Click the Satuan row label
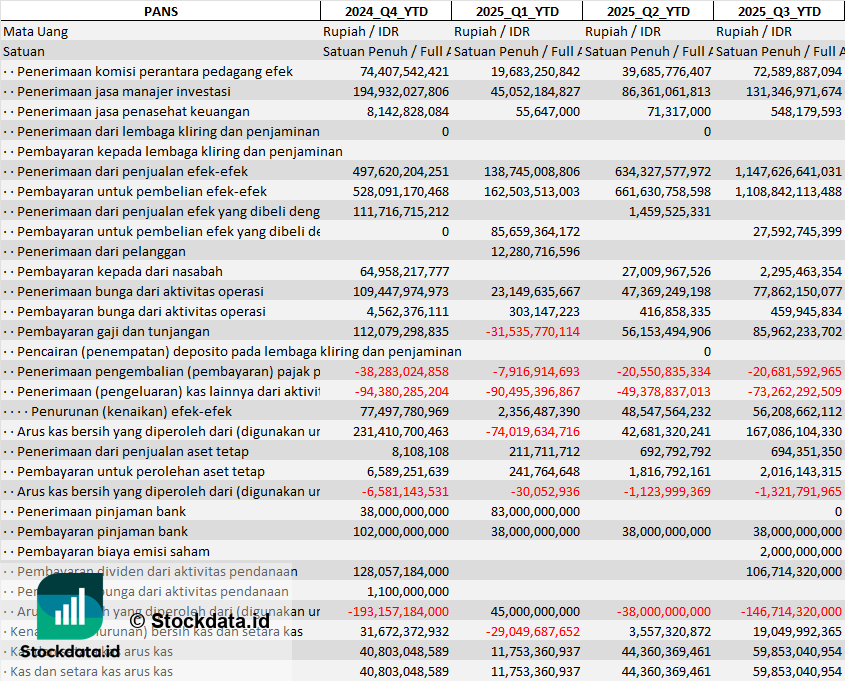 pos(24,52)
